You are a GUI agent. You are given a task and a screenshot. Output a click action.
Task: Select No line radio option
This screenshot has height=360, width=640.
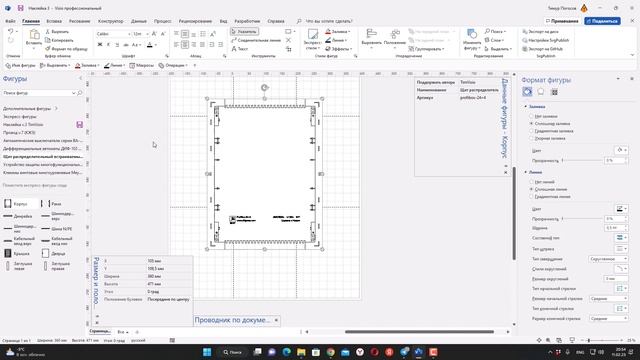click(x=531, y=182)
